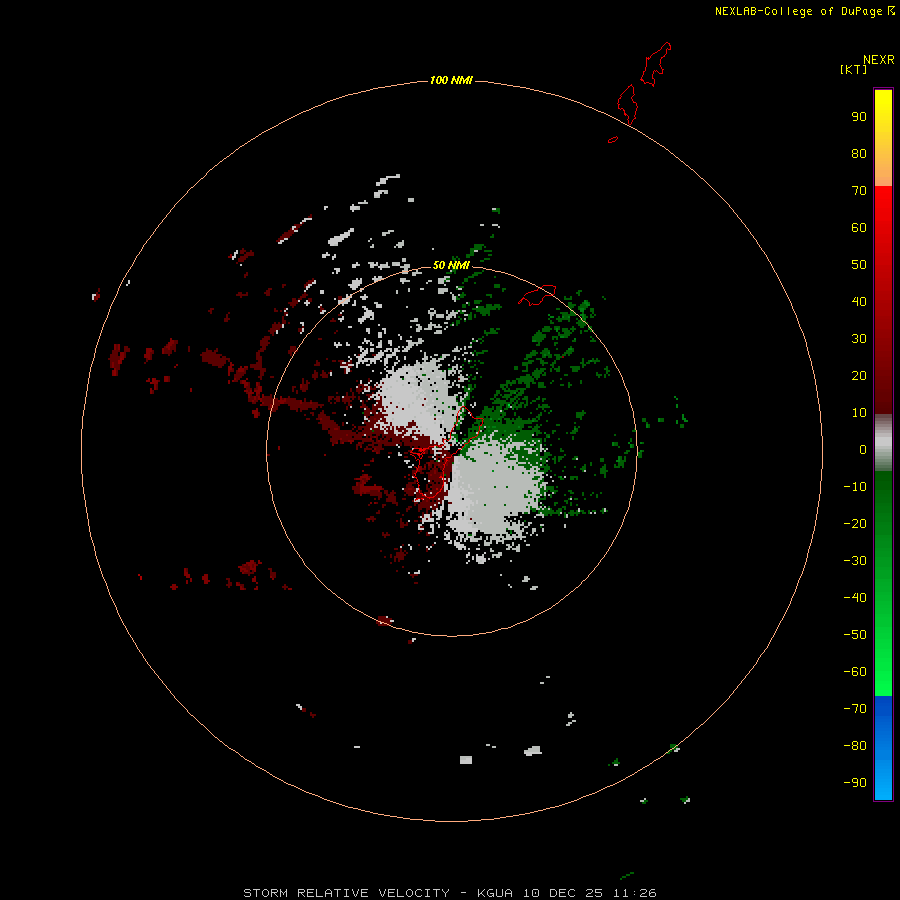Click the -40 value on the velocity scale
This screenshot has height=900, width=900.
pos(855,598)
